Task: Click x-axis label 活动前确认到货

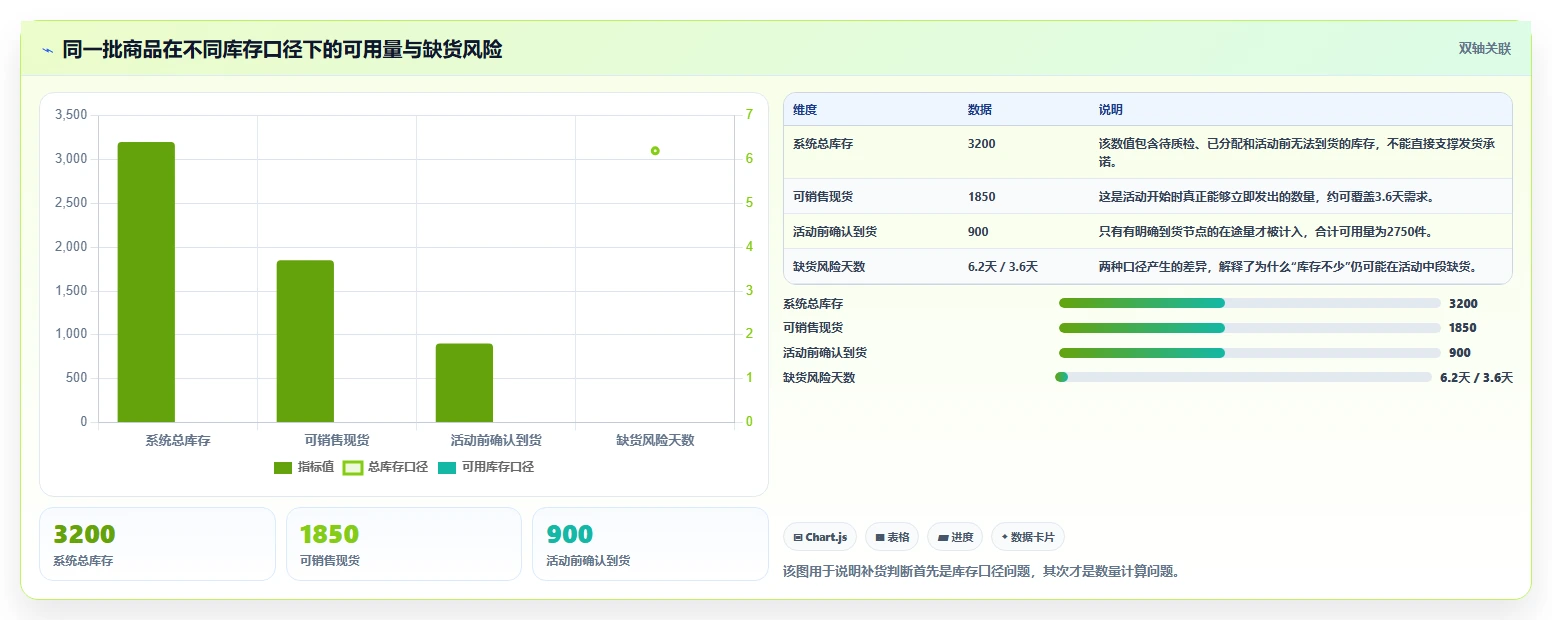Action: (x=496, y=440)
